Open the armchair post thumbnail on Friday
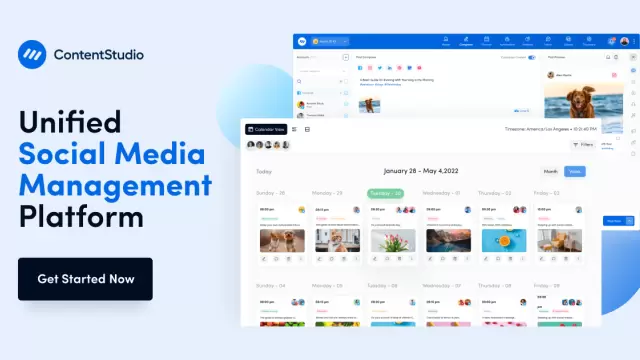This screenshot has height=360, width=640. 560,240
